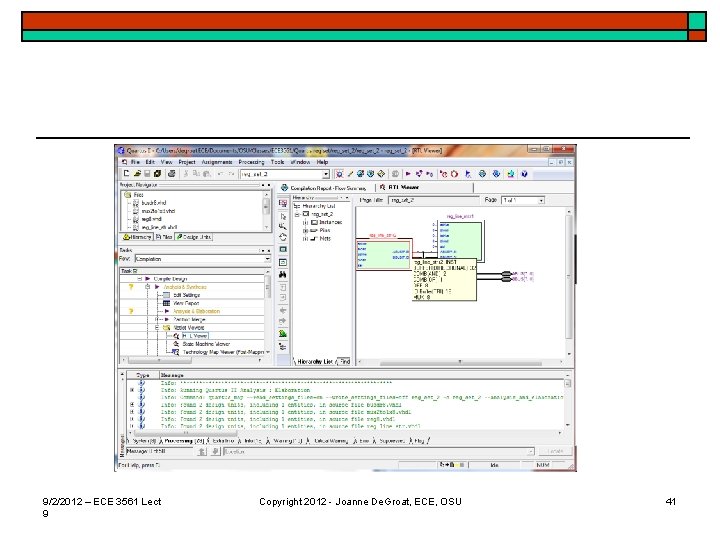Open the Project menu
The image size is (720, 540).
pos(186,162)
